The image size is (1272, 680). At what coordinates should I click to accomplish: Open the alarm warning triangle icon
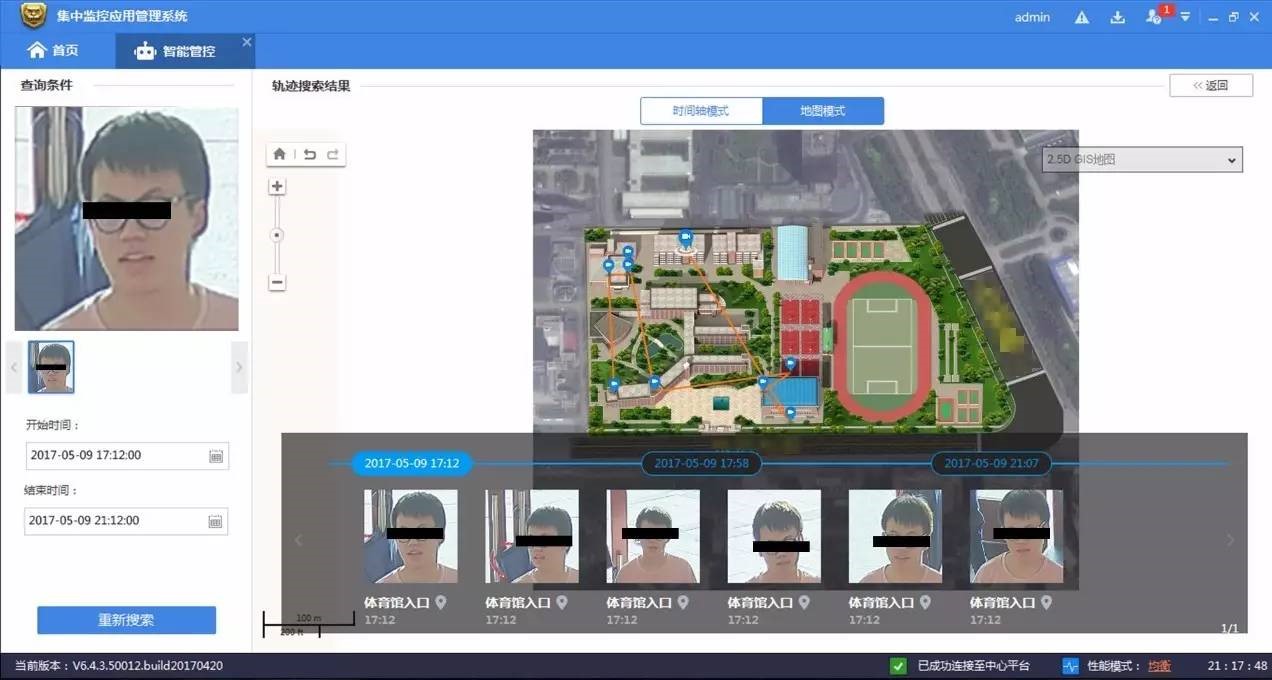point(1082,17)
